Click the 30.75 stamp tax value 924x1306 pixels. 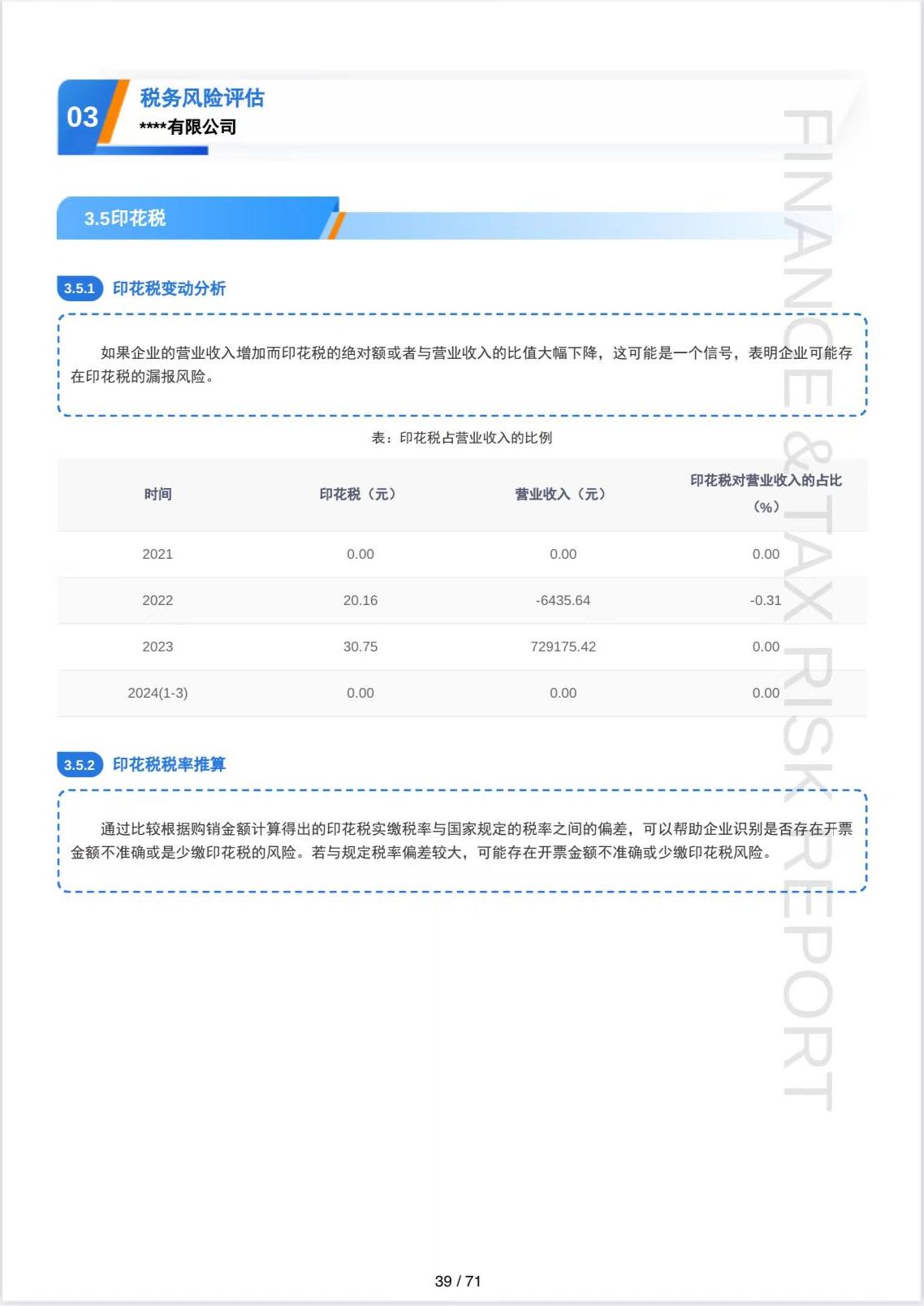tap(361, 647)
